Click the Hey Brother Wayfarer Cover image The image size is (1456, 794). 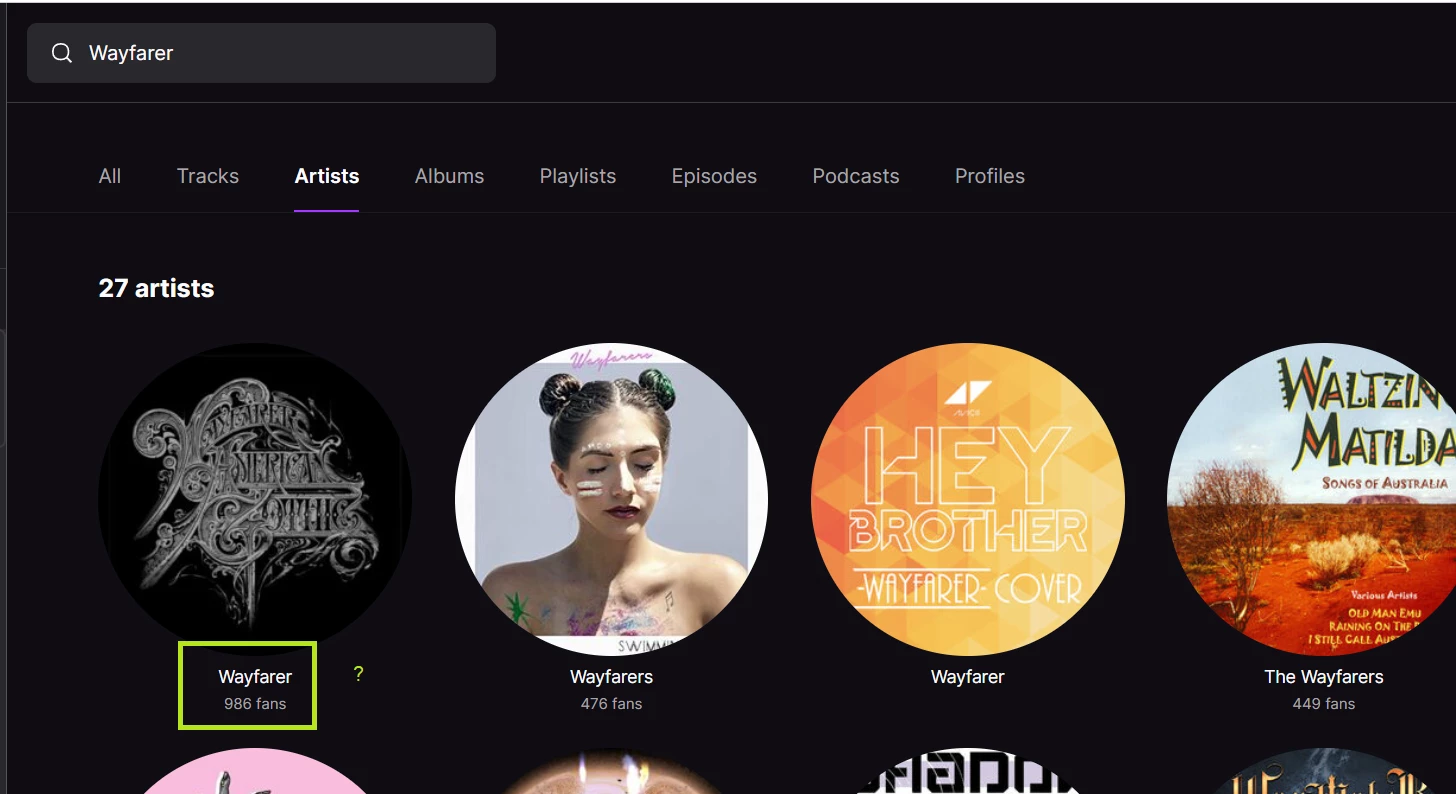(968, 500)
